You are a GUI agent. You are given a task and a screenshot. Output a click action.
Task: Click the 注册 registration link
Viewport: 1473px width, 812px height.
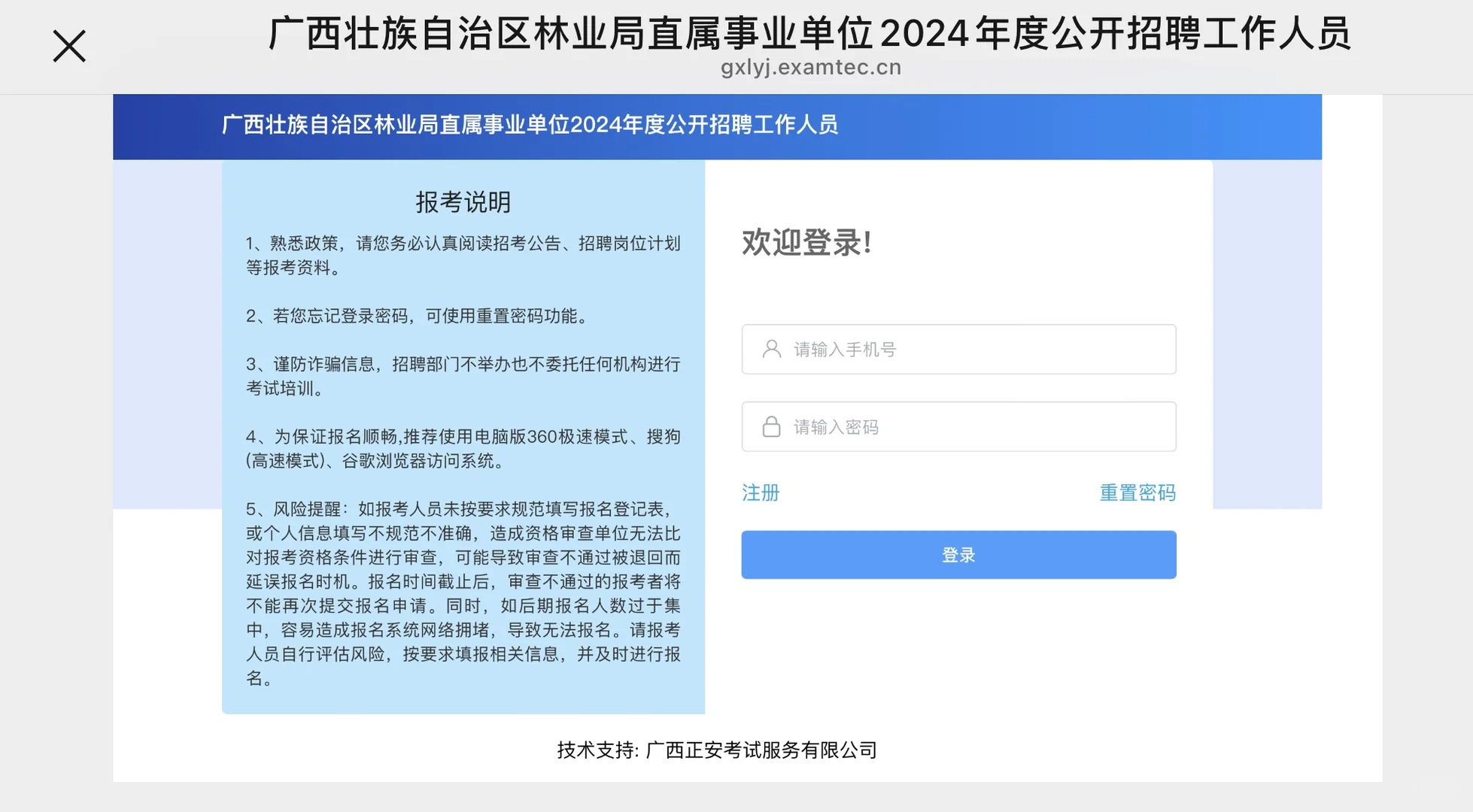760,493
